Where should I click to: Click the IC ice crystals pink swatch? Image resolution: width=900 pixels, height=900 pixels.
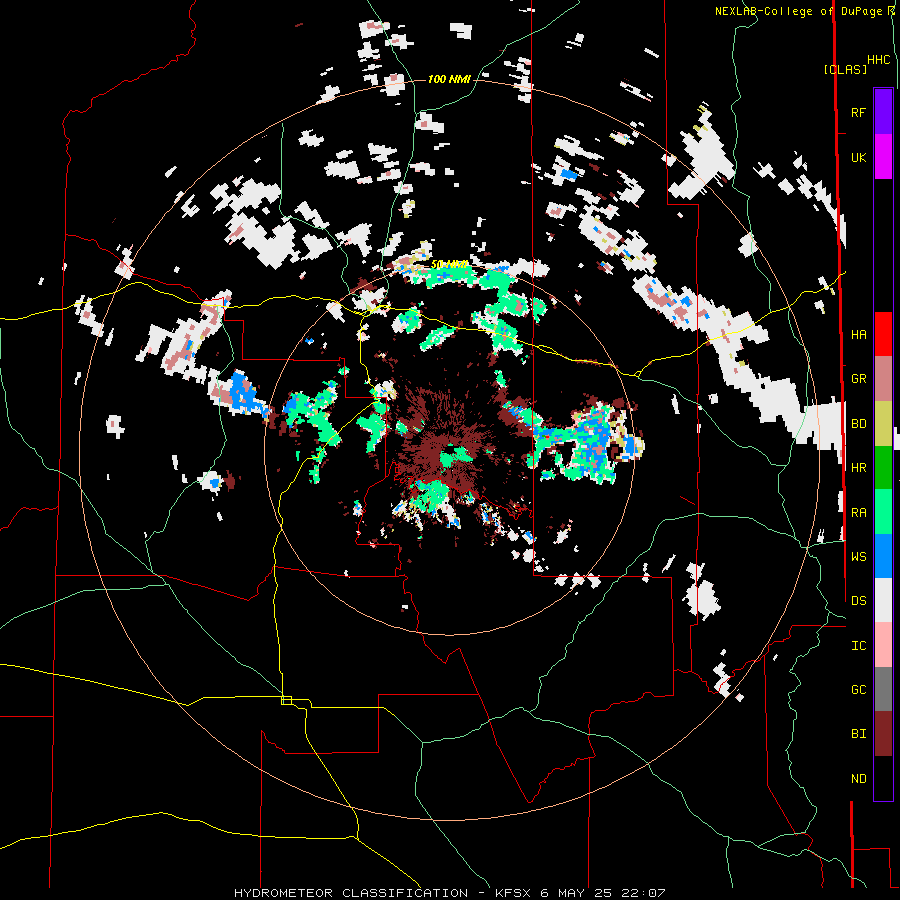coord(883,645)
